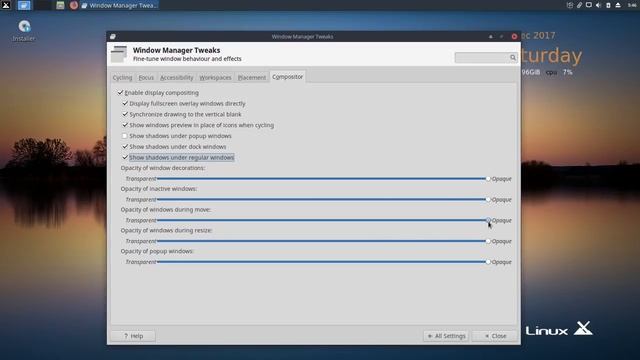Viewport: 640px width, 360px height.
Task: Click the windows during resize opacity slider handle
Action: tap(488, 241)
